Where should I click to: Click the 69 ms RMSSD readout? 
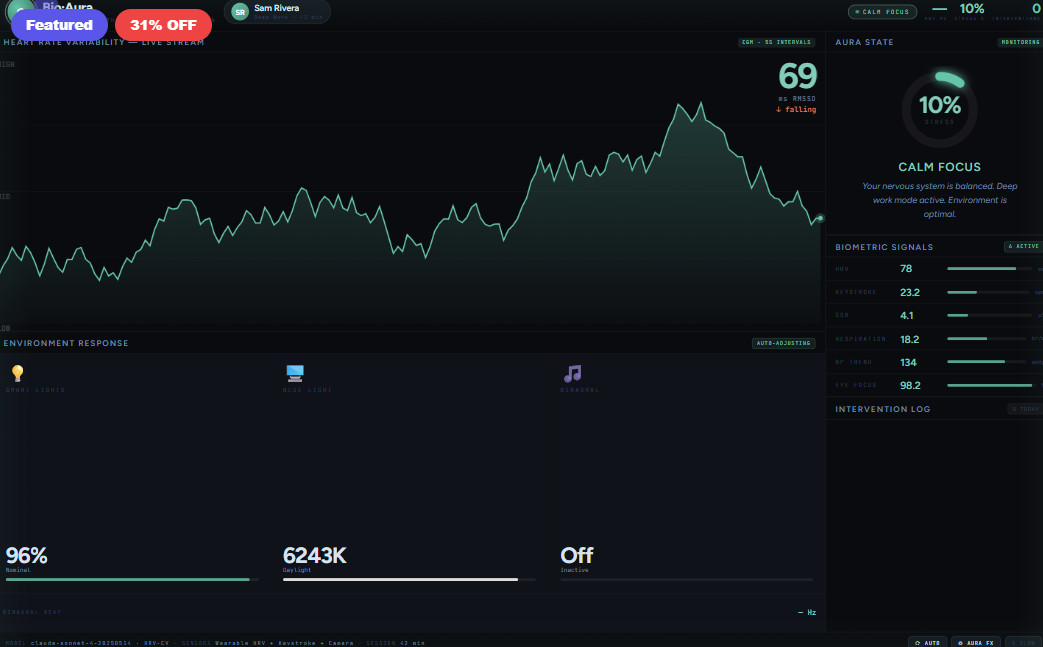coord(797,77)
